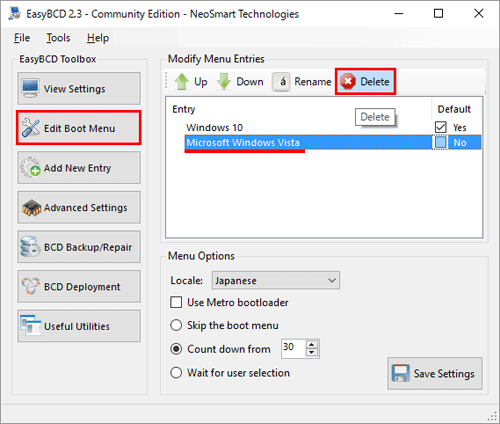Click the EasyBCD app icon in title bar
This screenshot has height=424, width=500.
coord(15,13)
